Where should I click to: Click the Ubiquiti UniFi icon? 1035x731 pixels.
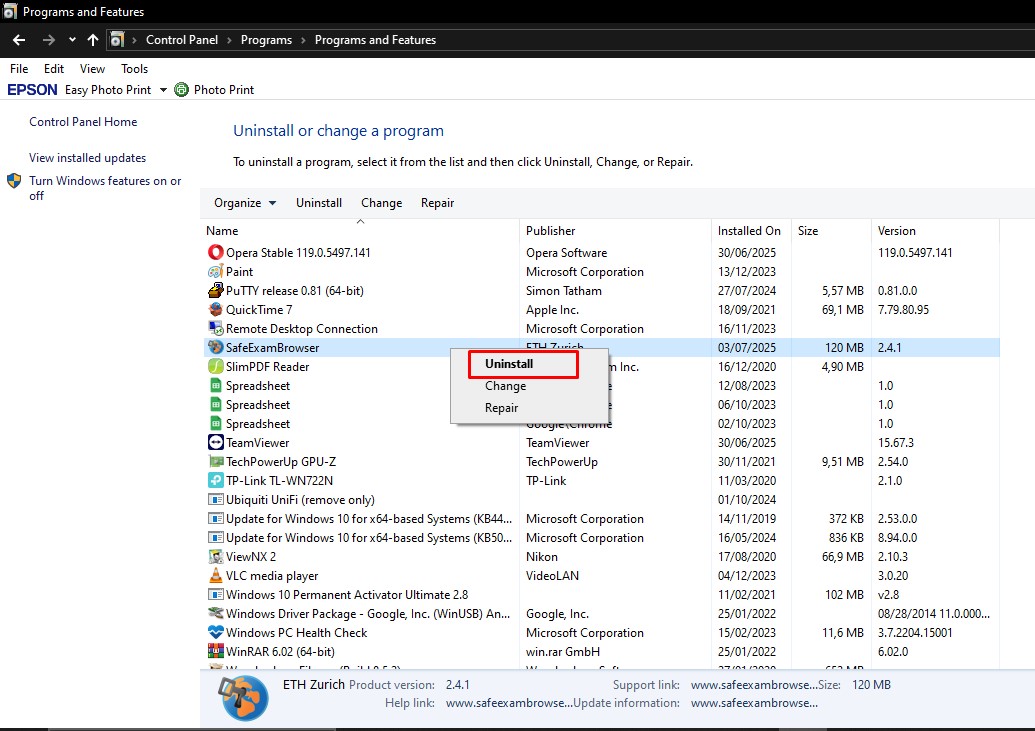[x=215, y=500]
